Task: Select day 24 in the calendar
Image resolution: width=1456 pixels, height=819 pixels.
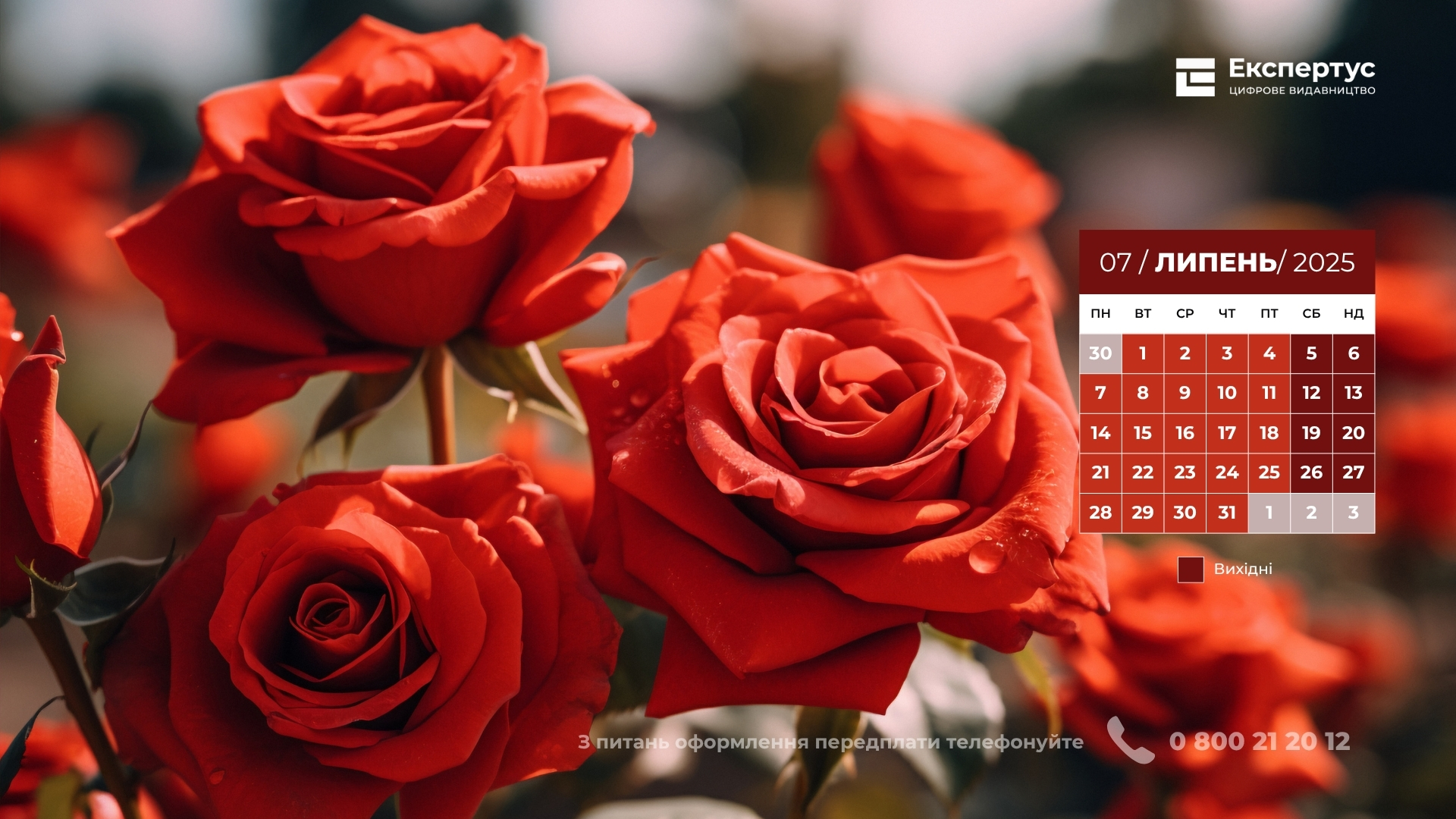Action: pos(1227,472)
